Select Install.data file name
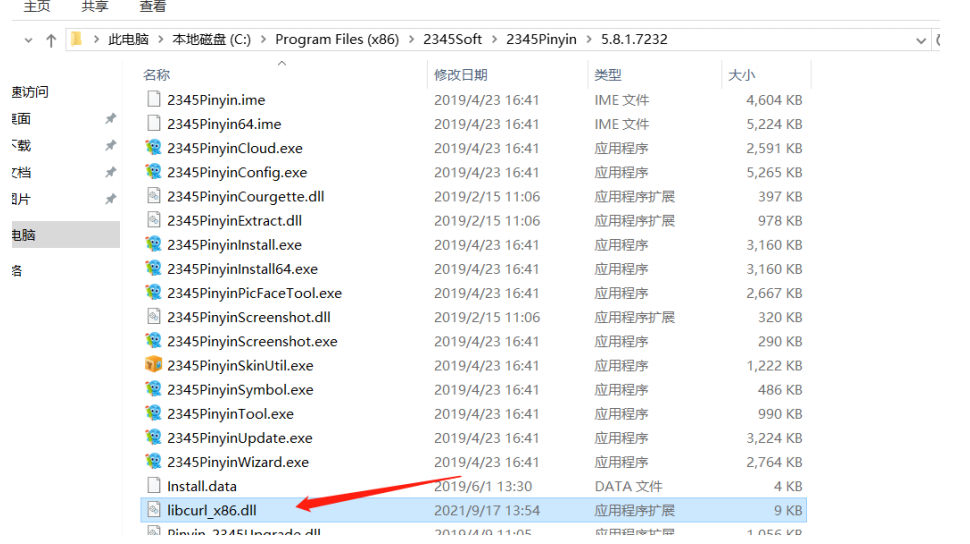 pyautogui.click(x=202, y=486)
